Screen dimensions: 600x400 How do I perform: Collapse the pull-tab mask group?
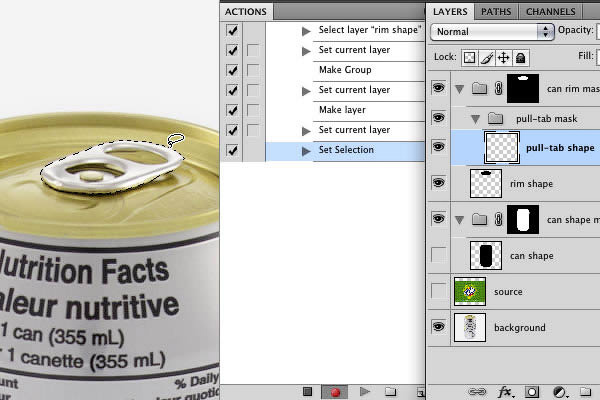click(476, 119)
